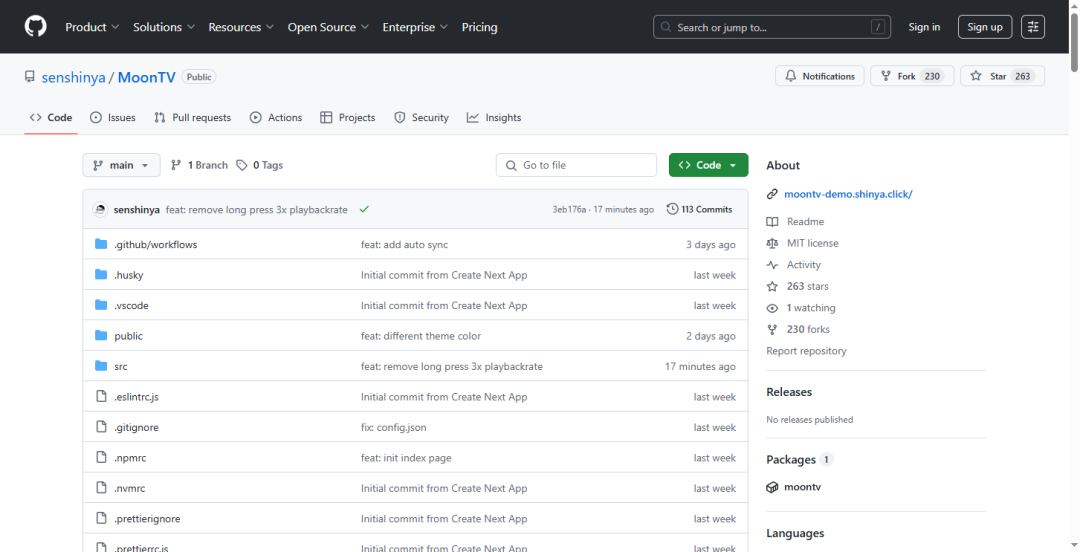1080x552 pixels.
Task: Click the green commit status checkmark
Action: (364, 209)
